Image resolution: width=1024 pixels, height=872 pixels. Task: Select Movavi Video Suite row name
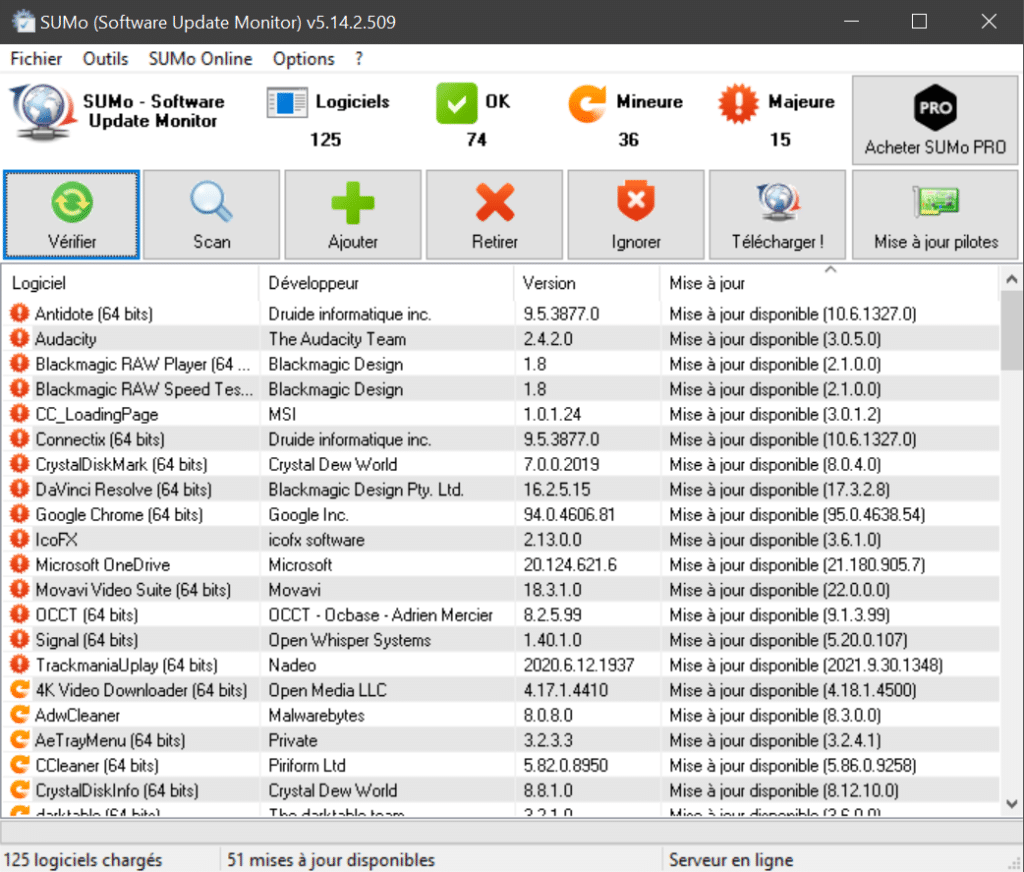pos(133,590)
